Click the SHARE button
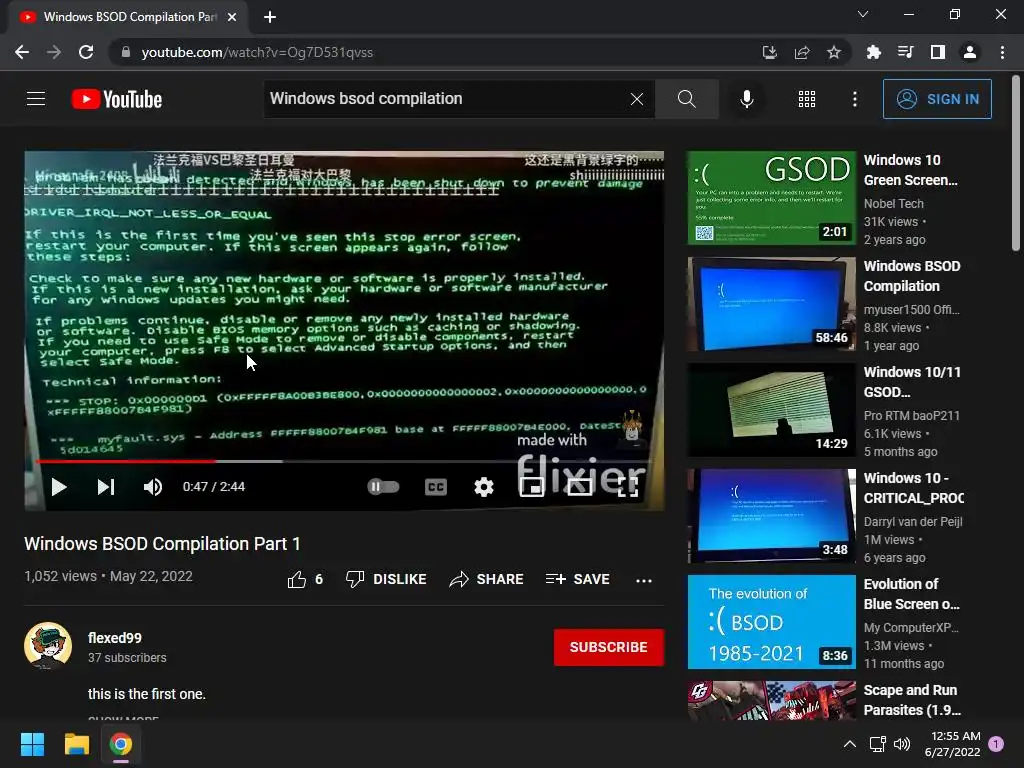Viewport: 1024px width, 768px height. coord(487,579)
